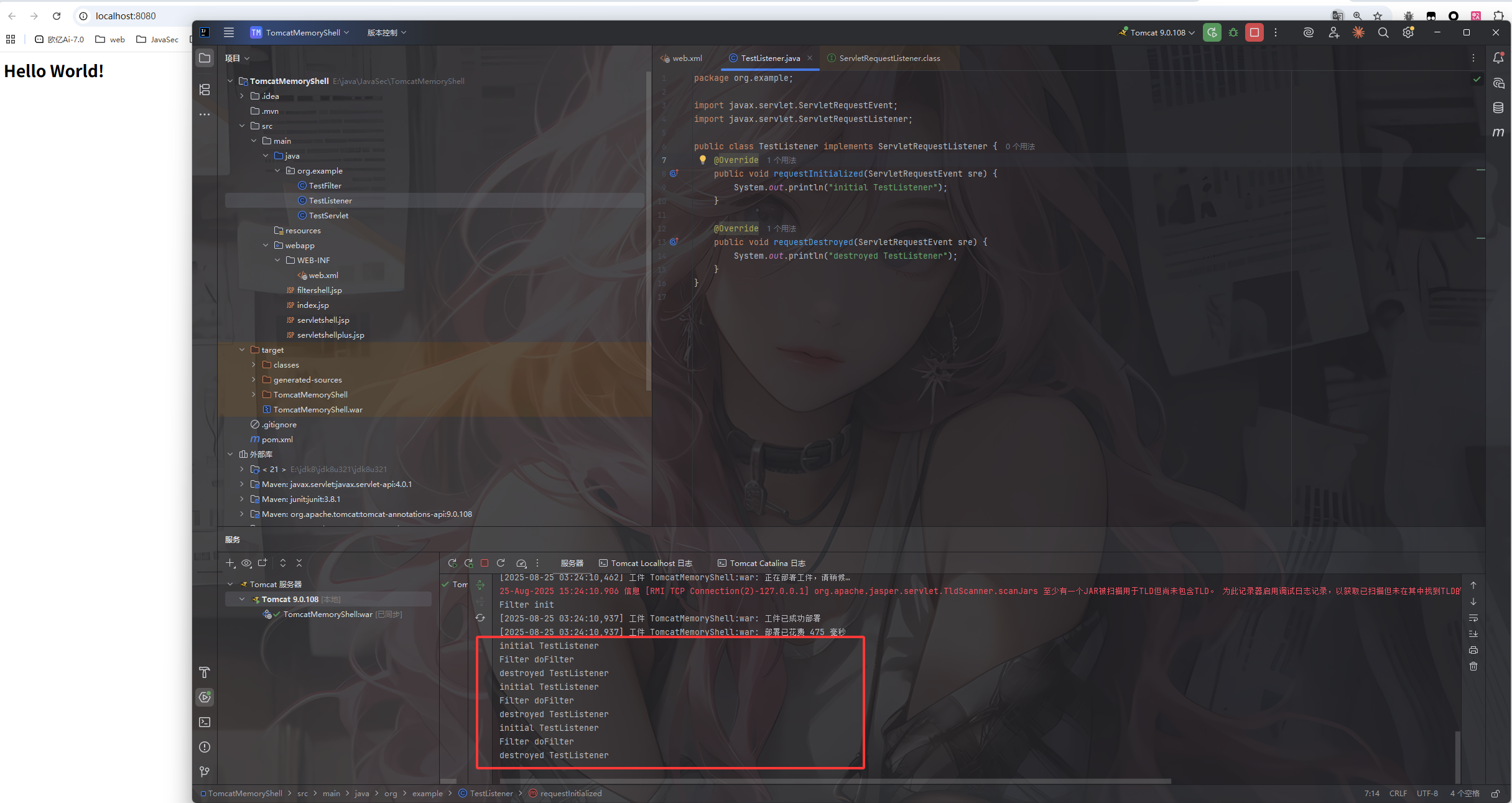Click the 4 个空格 indent widget
The image size is (1512, 803).
point(1465,793)
